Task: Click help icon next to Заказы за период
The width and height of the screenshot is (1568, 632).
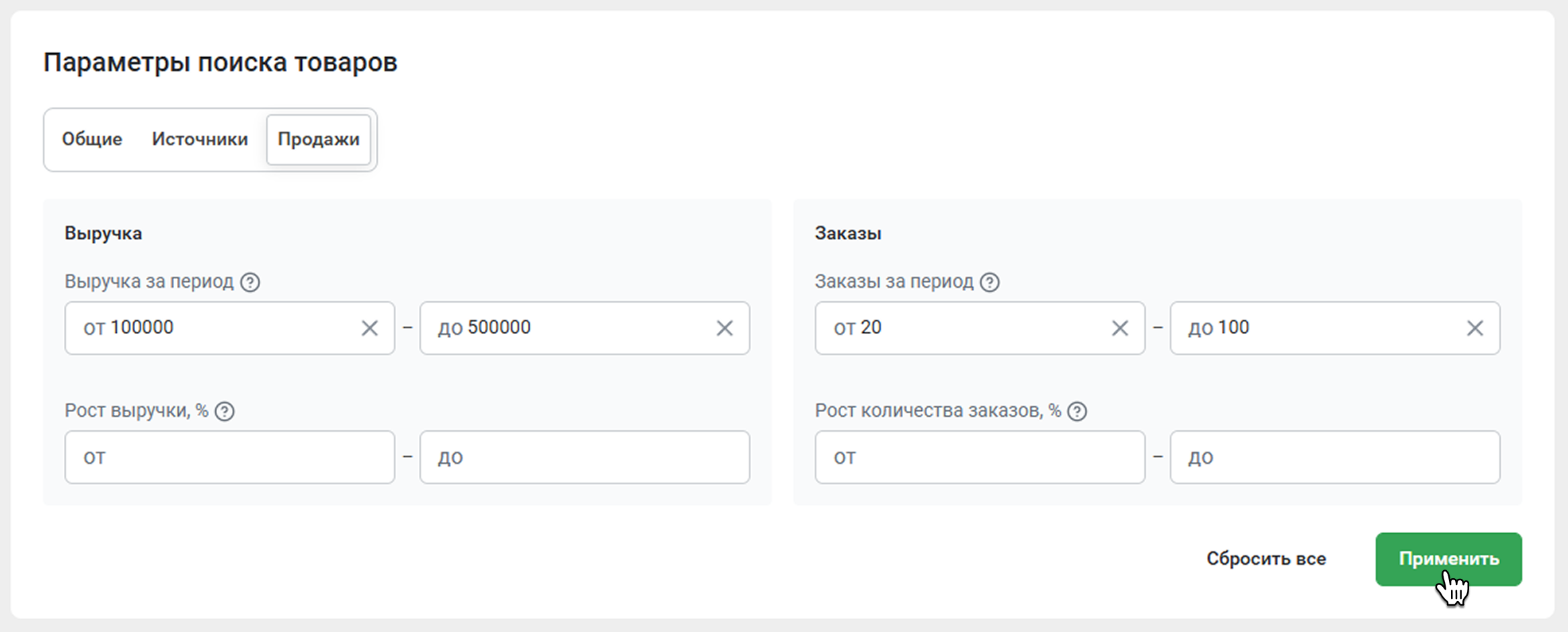Action: pyautogui.click(x=990, y=282)
